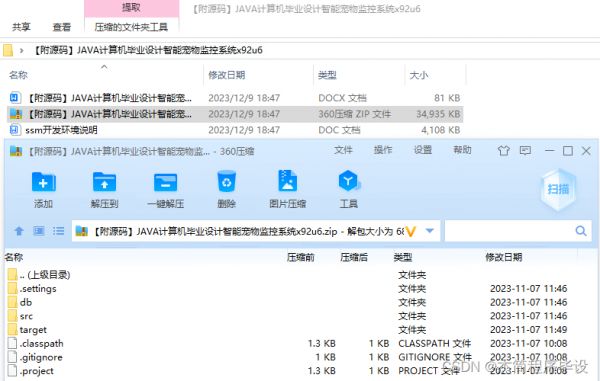Click the 扫描 (Scan) hexagon button
Image resolution: width=600 pixels, height=381 pixels.
(x=558, y=189)
